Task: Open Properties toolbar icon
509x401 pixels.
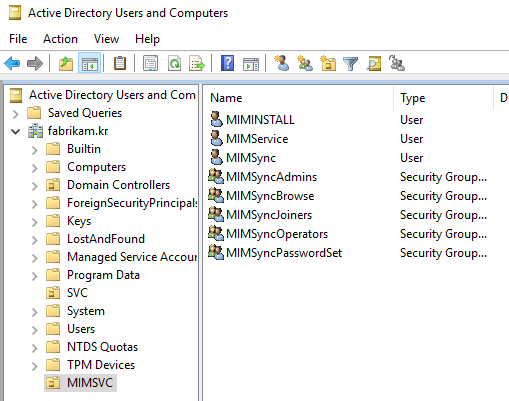Action: pos(150,63)
